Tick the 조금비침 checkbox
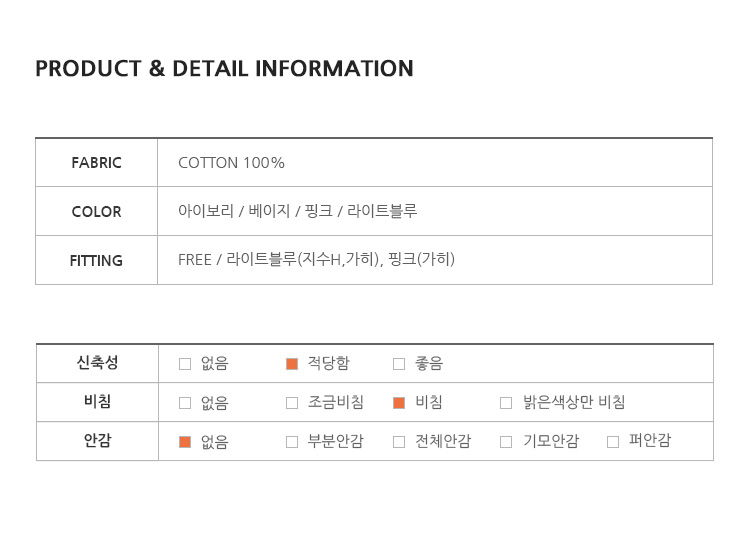This screenshot has height=557, width=750. click(292, 403)
